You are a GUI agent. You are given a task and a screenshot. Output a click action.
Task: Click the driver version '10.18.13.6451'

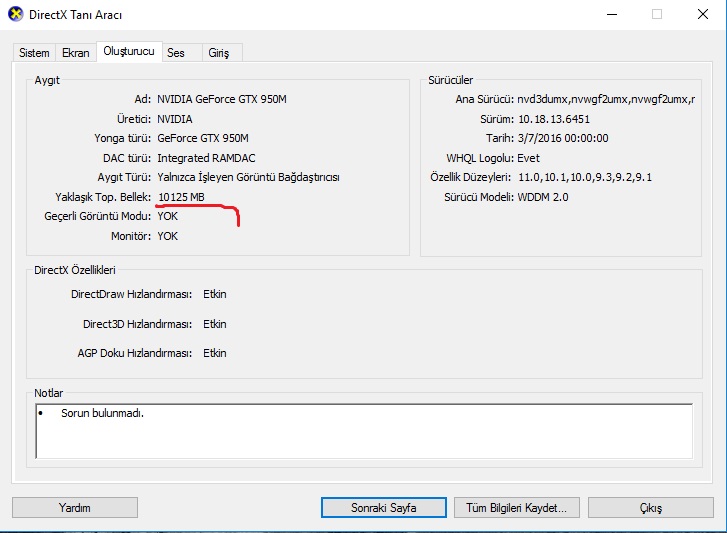(x=554, y=119)
